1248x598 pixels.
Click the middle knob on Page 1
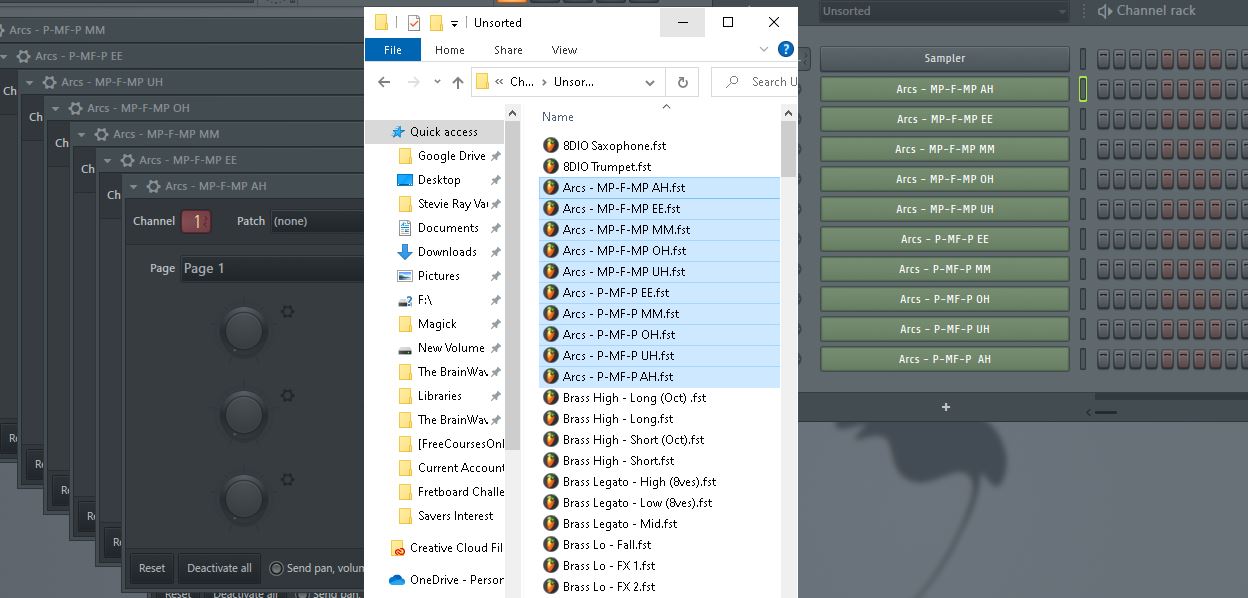click(244, 413)
